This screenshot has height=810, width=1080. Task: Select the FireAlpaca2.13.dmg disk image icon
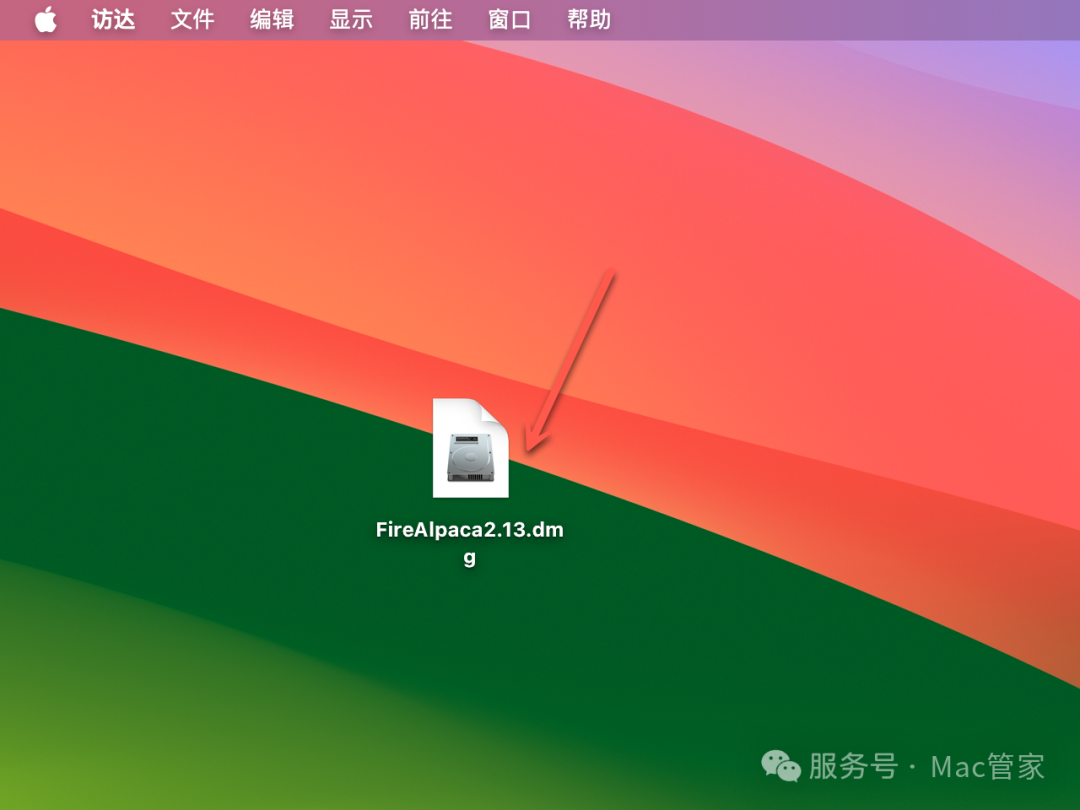470,448
